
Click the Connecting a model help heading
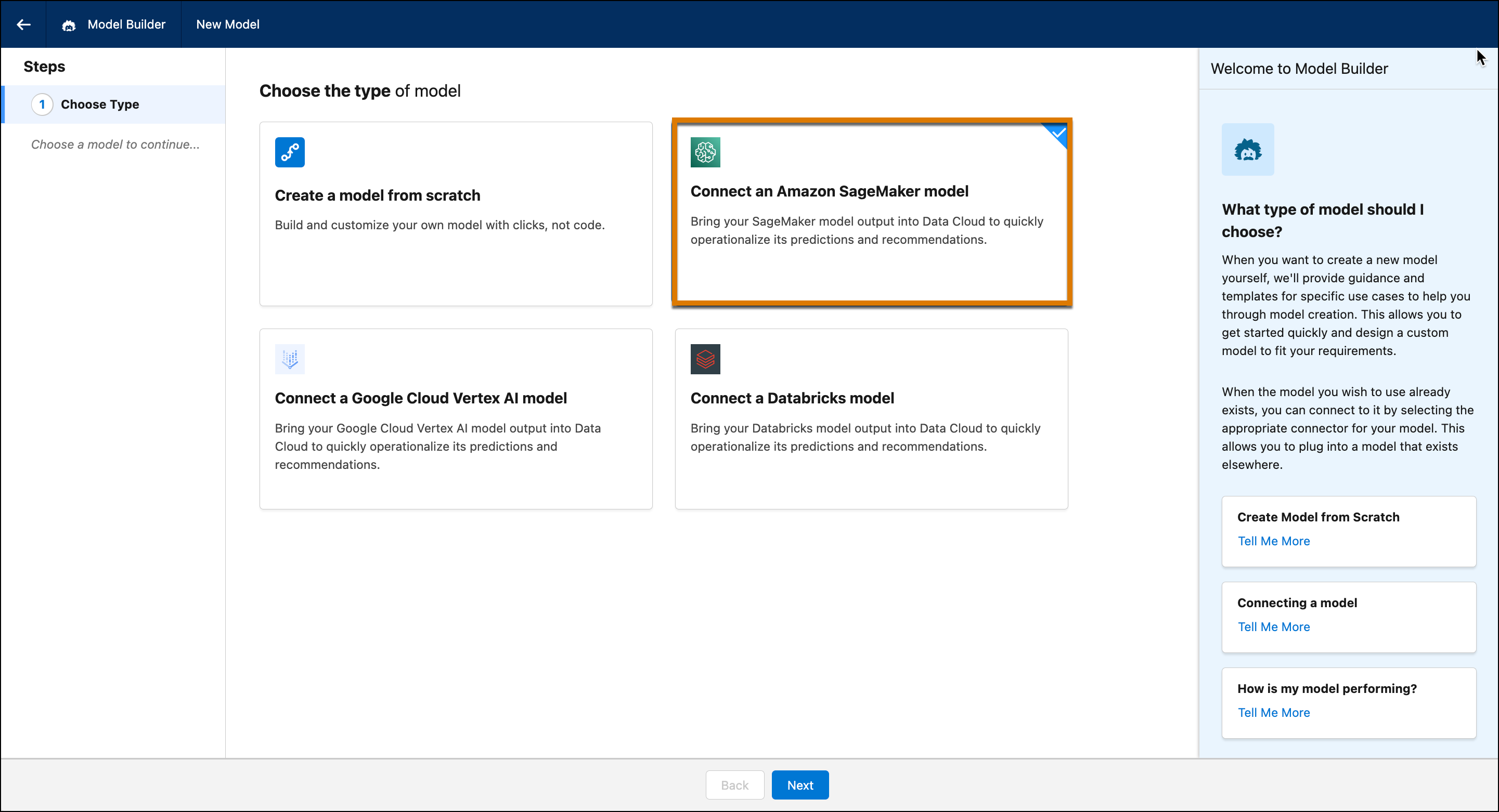[1297, 603]
